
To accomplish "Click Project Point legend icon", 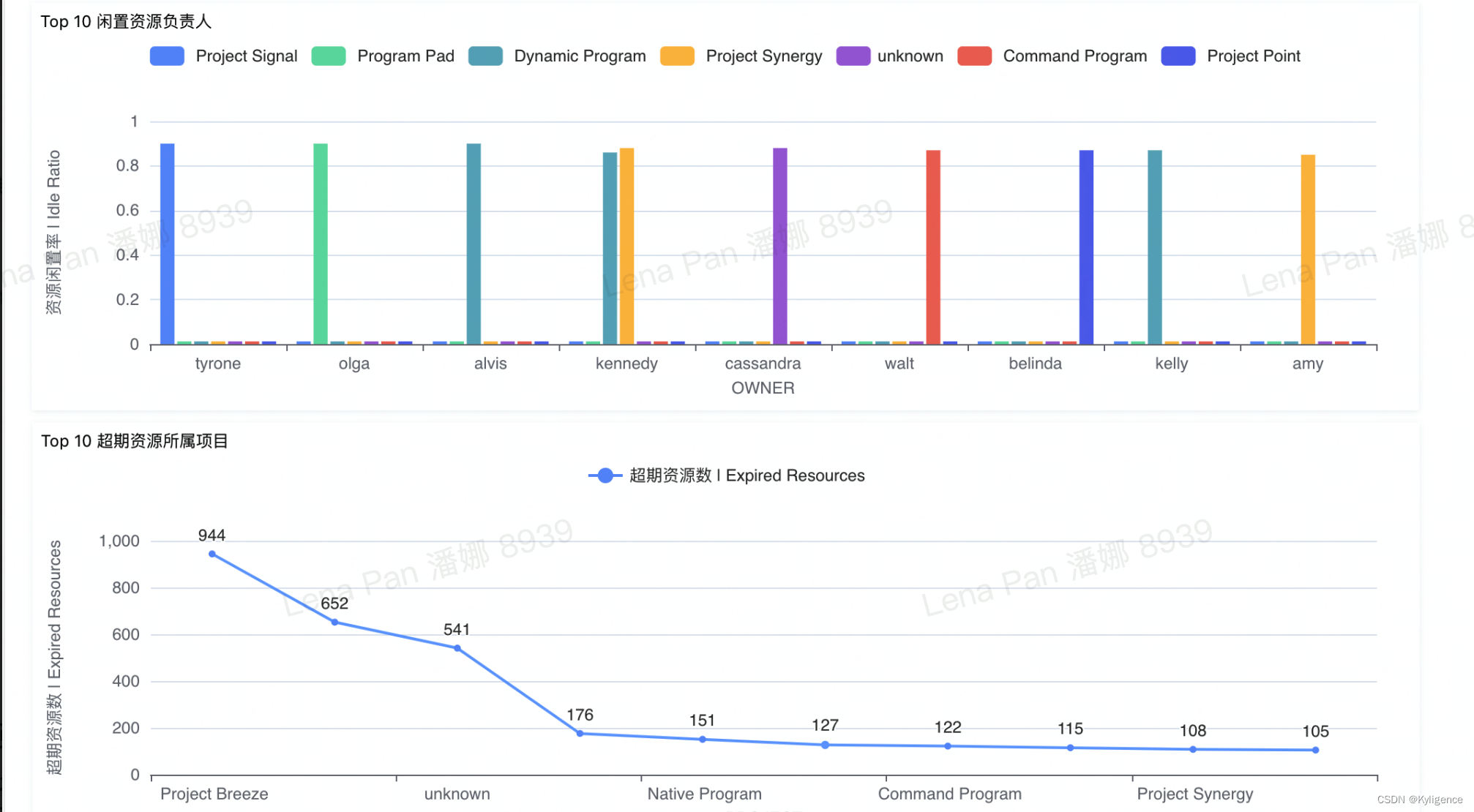I will [1178, 56].
